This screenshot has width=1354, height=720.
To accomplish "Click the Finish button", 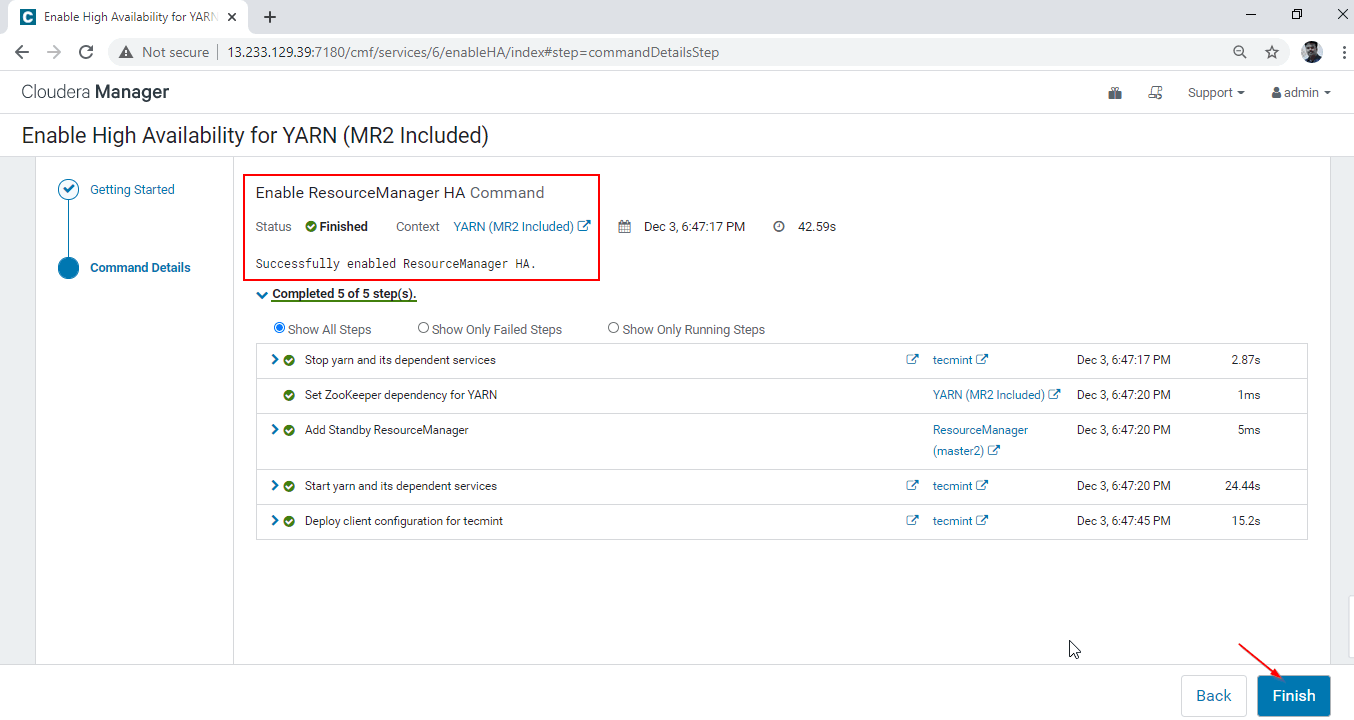I will [x=1293, y=696].
